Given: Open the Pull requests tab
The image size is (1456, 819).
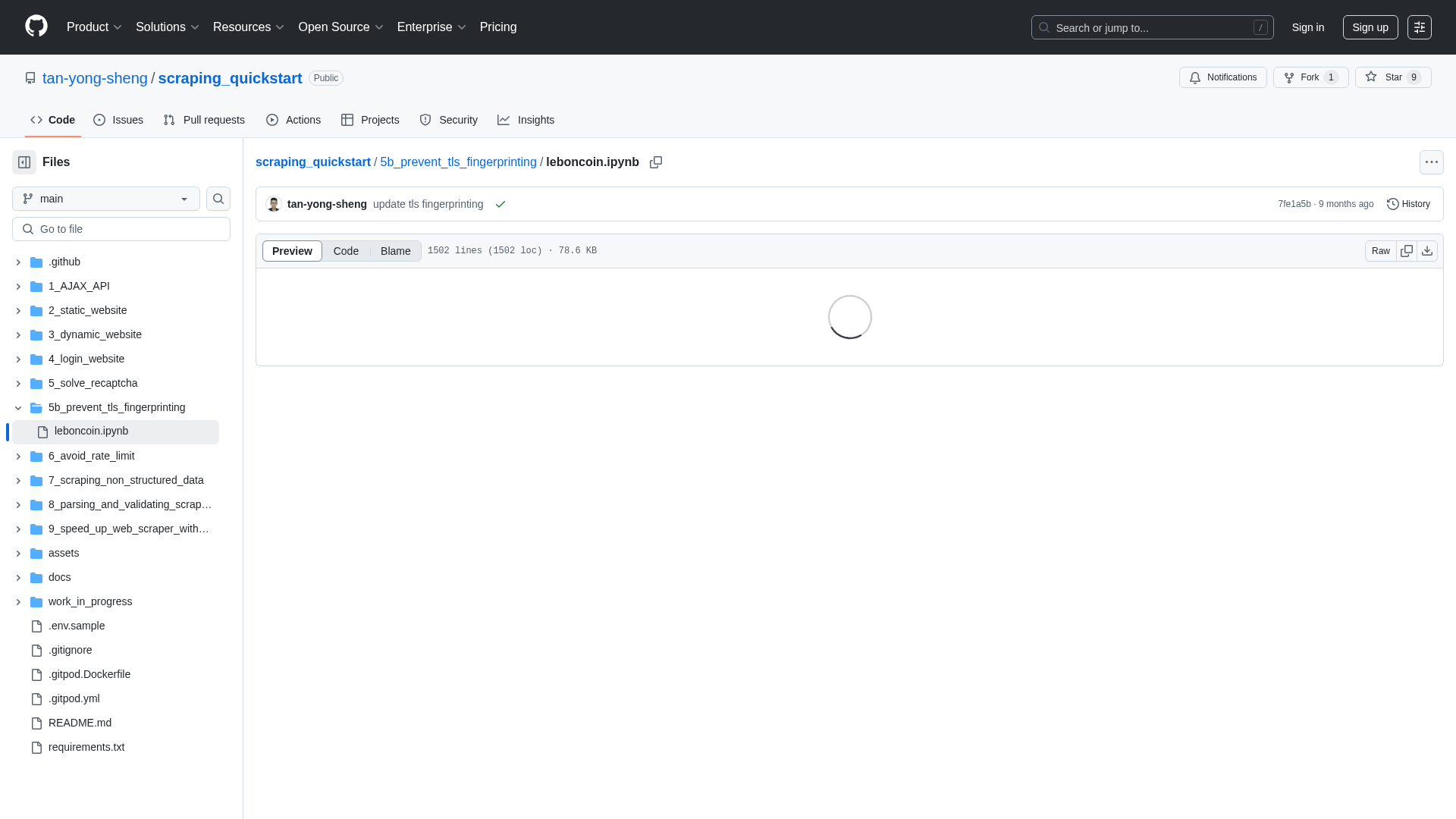Looking at the screenshot, I should click(204, 120).
